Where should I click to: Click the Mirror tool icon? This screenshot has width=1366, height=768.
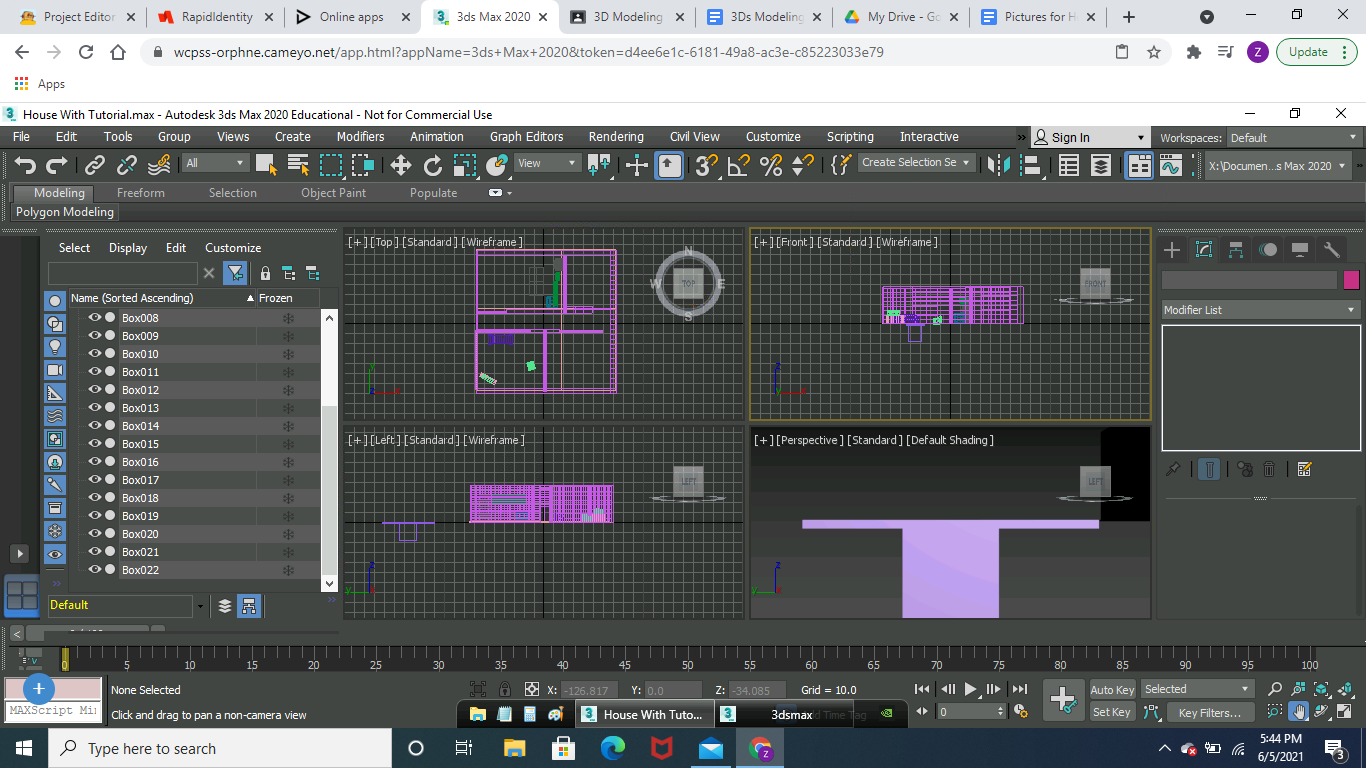994,166
